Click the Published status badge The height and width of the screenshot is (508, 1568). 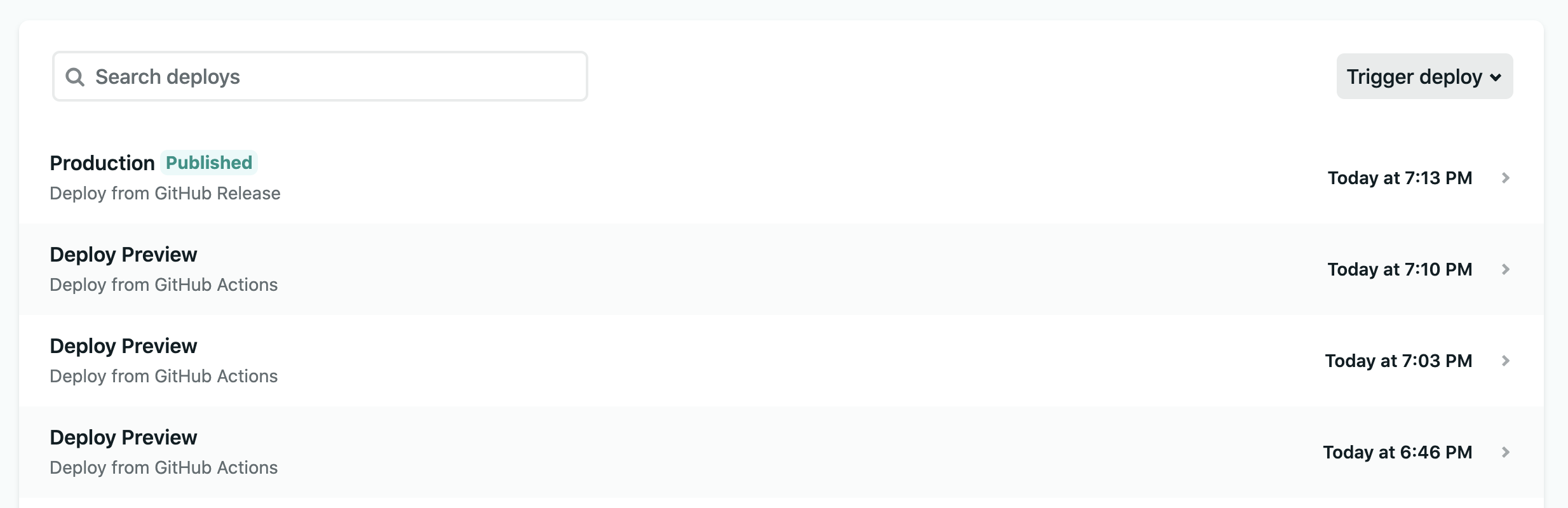pyautogui.click(x=209, y=163)
